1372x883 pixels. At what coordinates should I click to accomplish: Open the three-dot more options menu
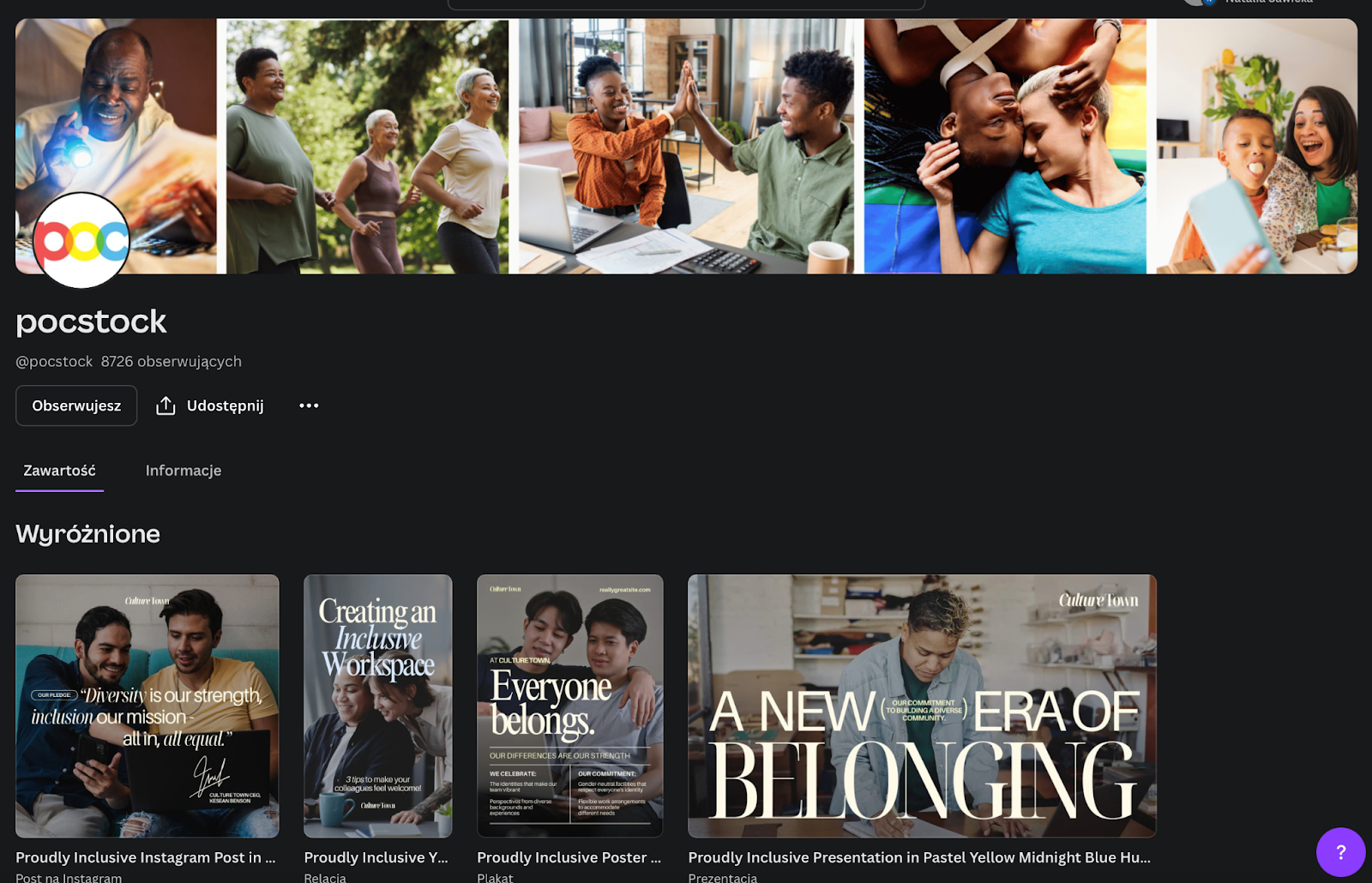pyautogui.click(x=309, y=405)
